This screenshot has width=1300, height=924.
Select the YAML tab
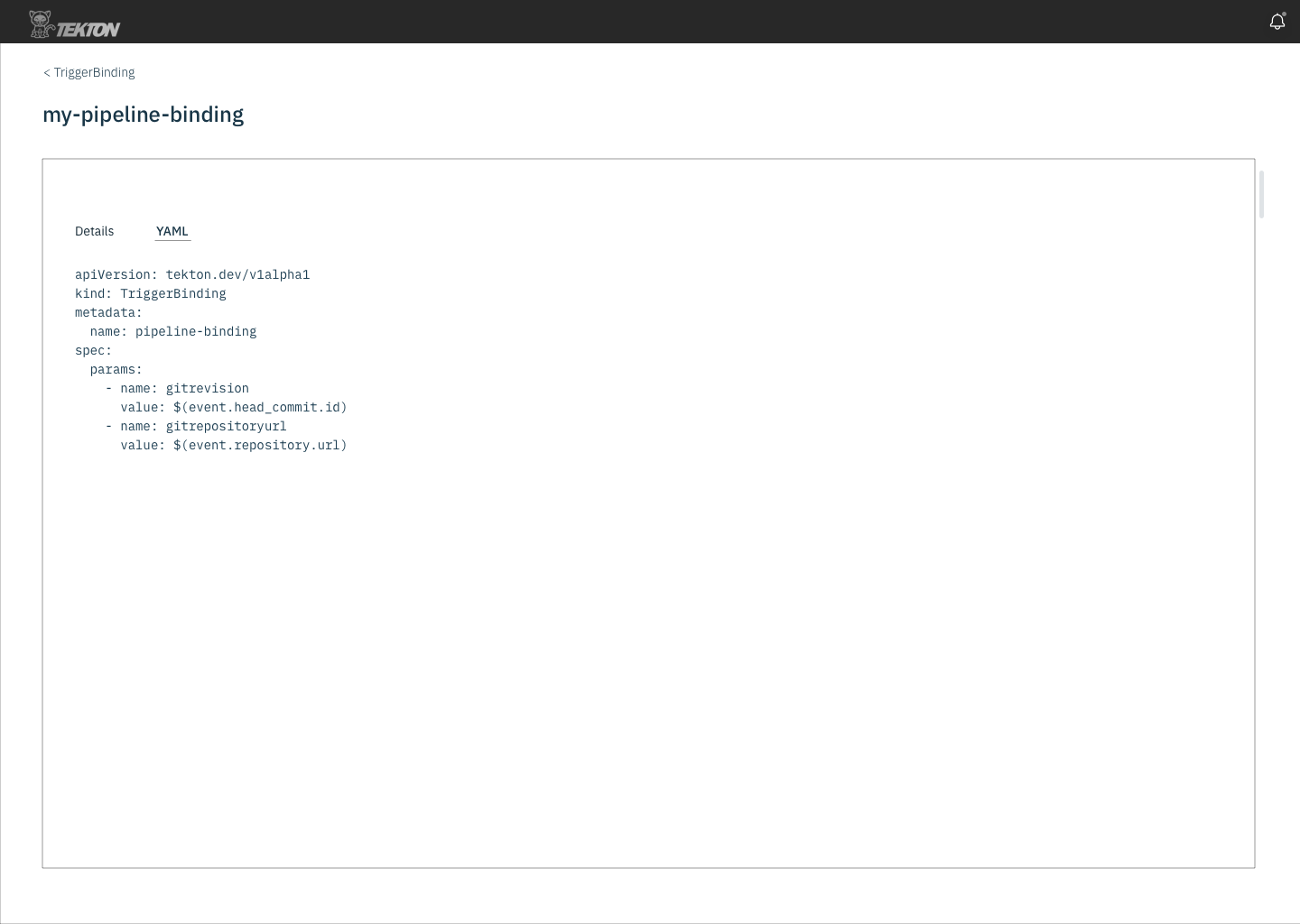point(172,231)
